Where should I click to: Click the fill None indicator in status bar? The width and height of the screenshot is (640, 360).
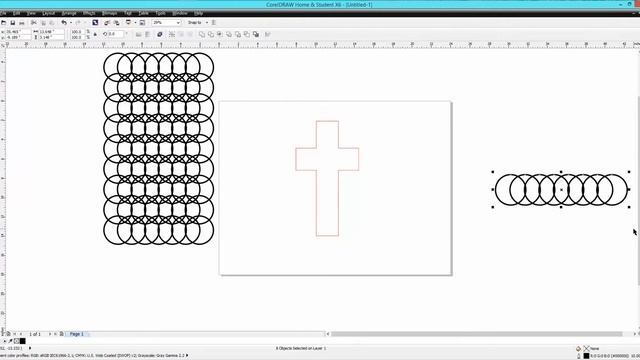[591, 349]
